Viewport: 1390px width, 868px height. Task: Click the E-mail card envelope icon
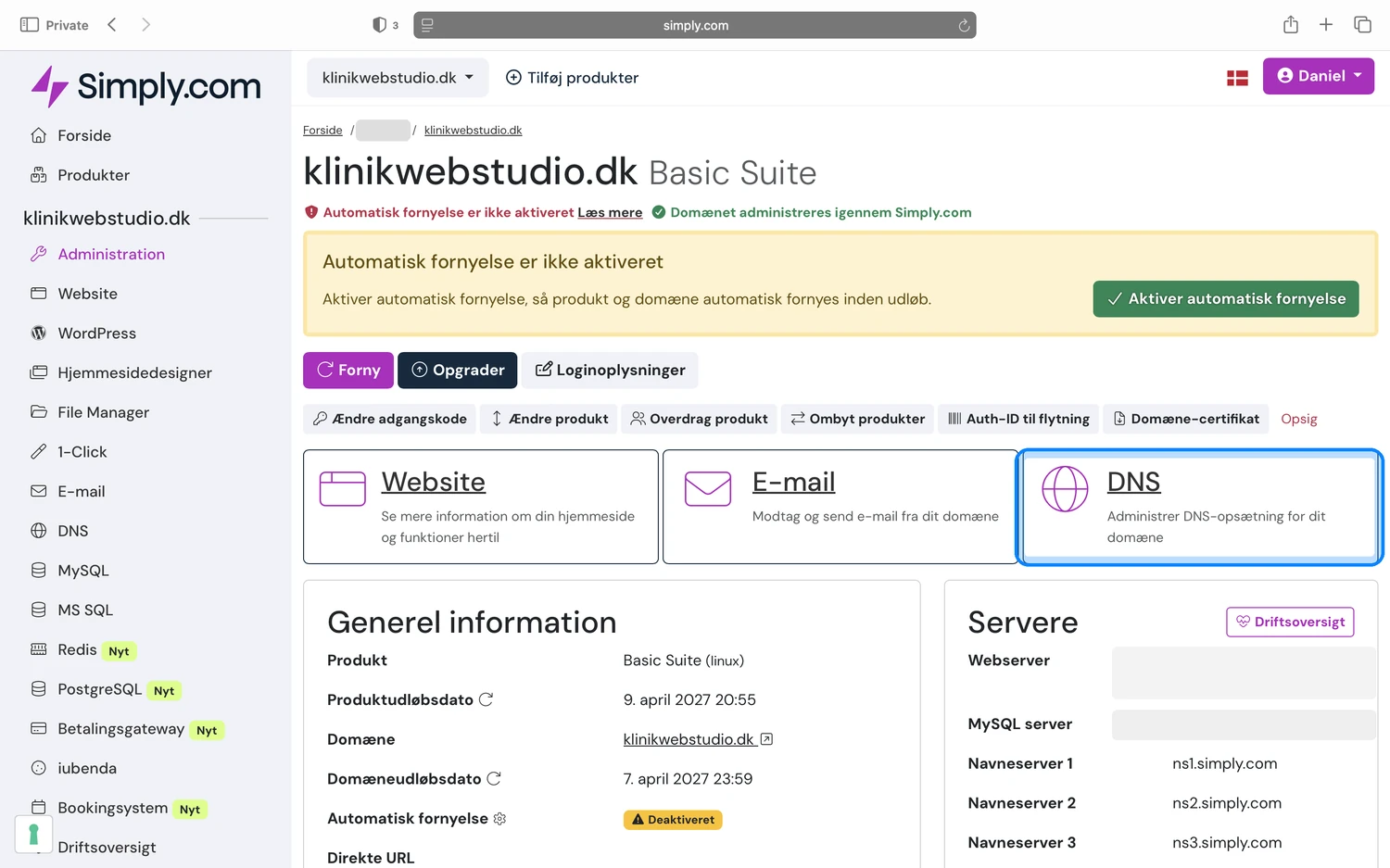click(x=708, y=488)
